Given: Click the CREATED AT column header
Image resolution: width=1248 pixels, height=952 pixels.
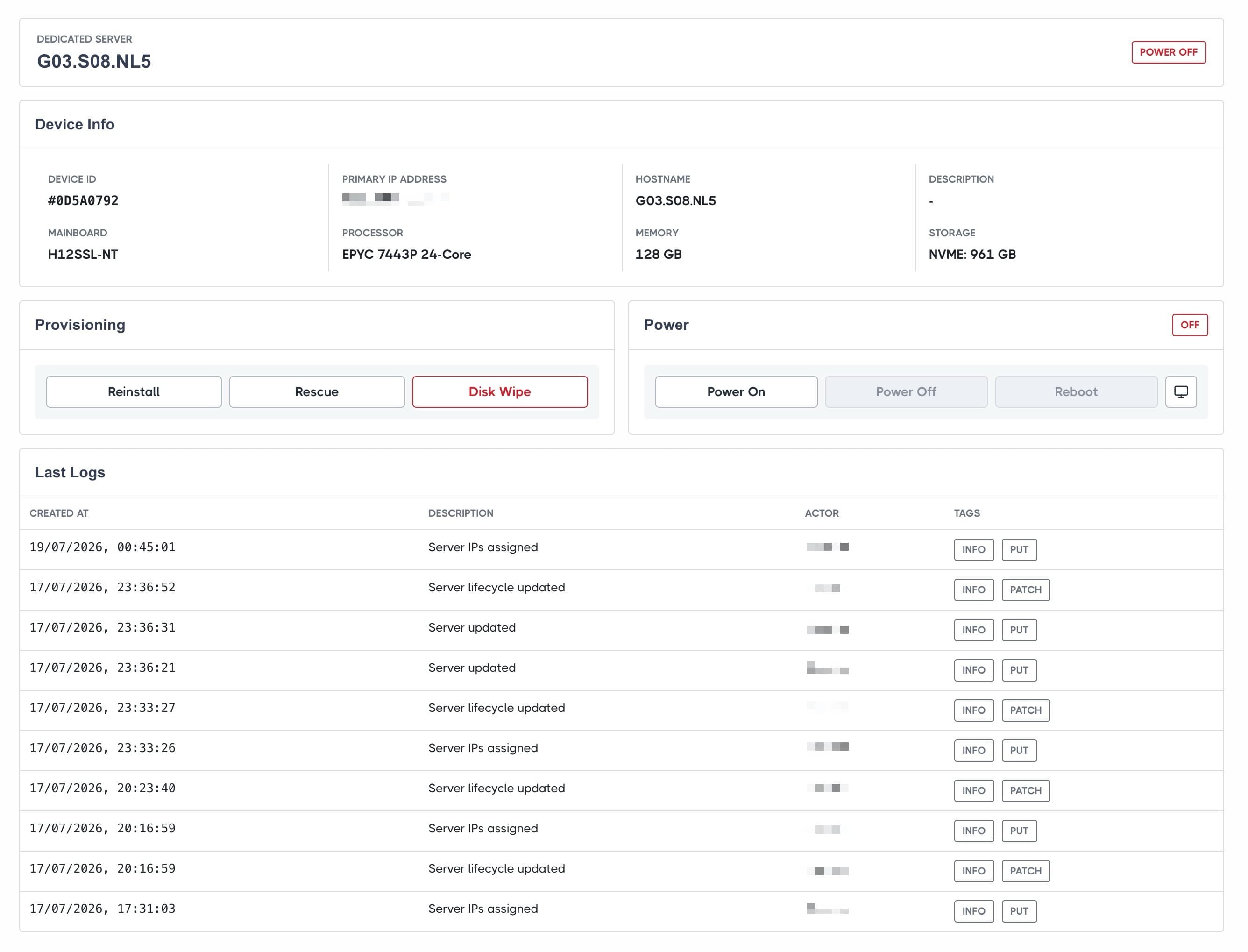Looking at the screenshot, I should pos(59,513).
